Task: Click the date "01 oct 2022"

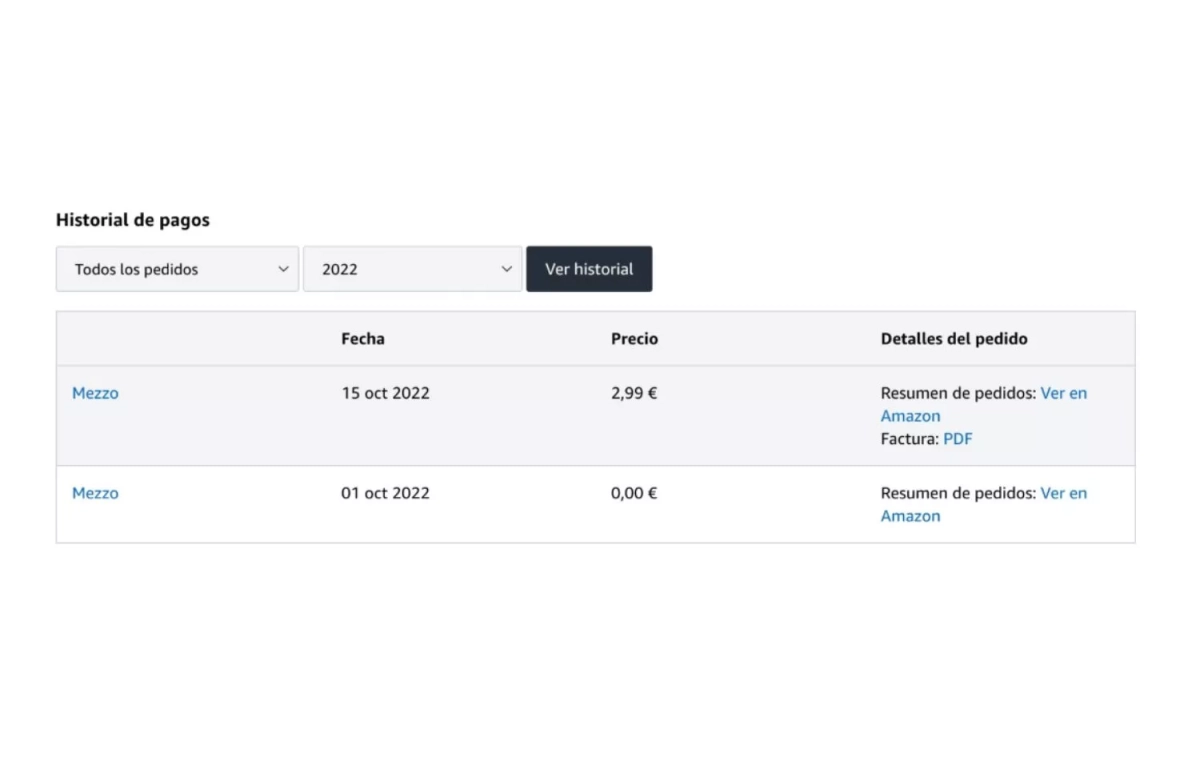Action: (x=385, y=493)
